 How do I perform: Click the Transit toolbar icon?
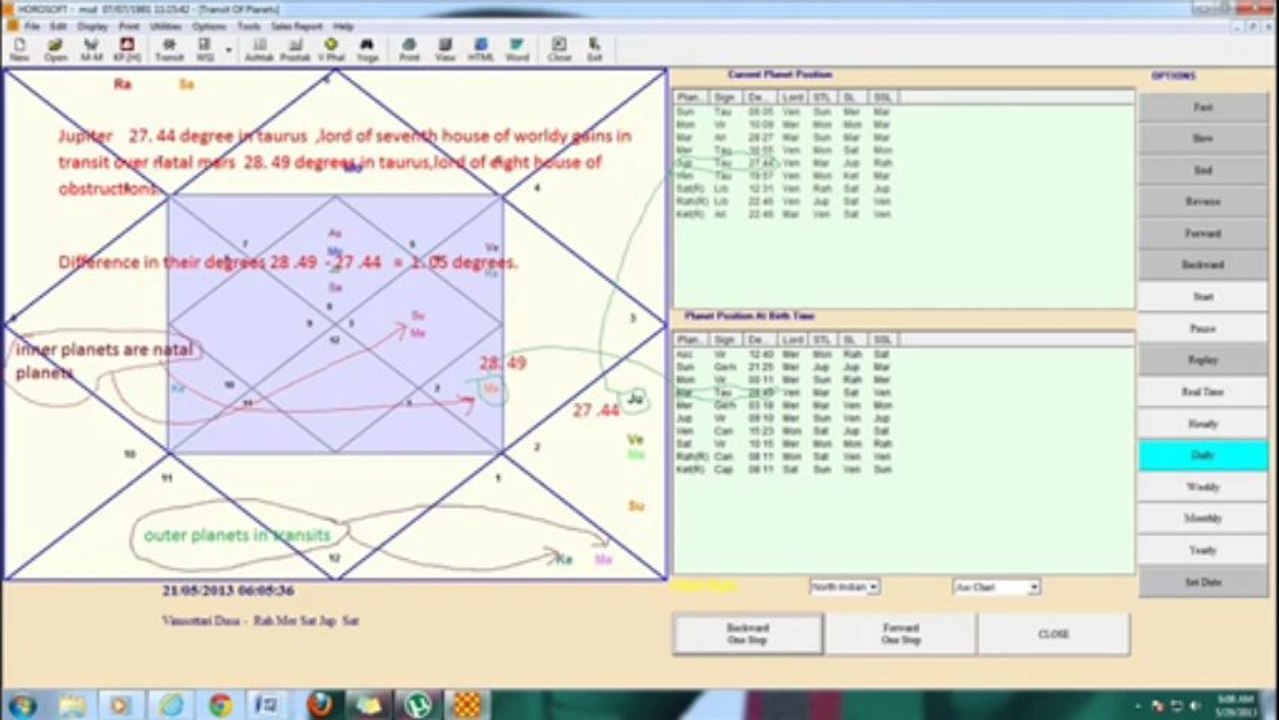(169, 50)
